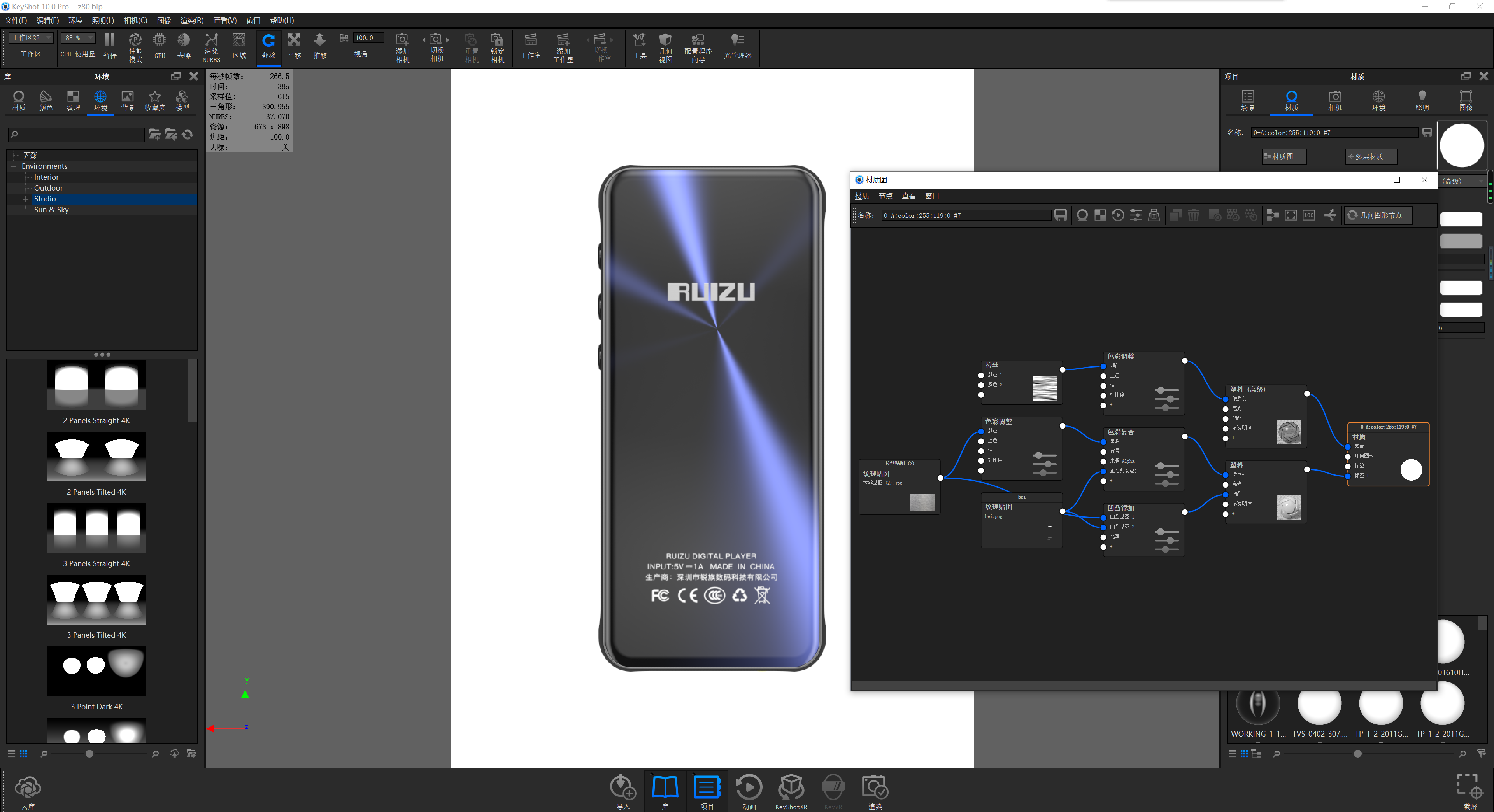Open the (高级) material type dropdown
The width and height of the screenshot is (1494, 812).
[x=1462, y=180]
